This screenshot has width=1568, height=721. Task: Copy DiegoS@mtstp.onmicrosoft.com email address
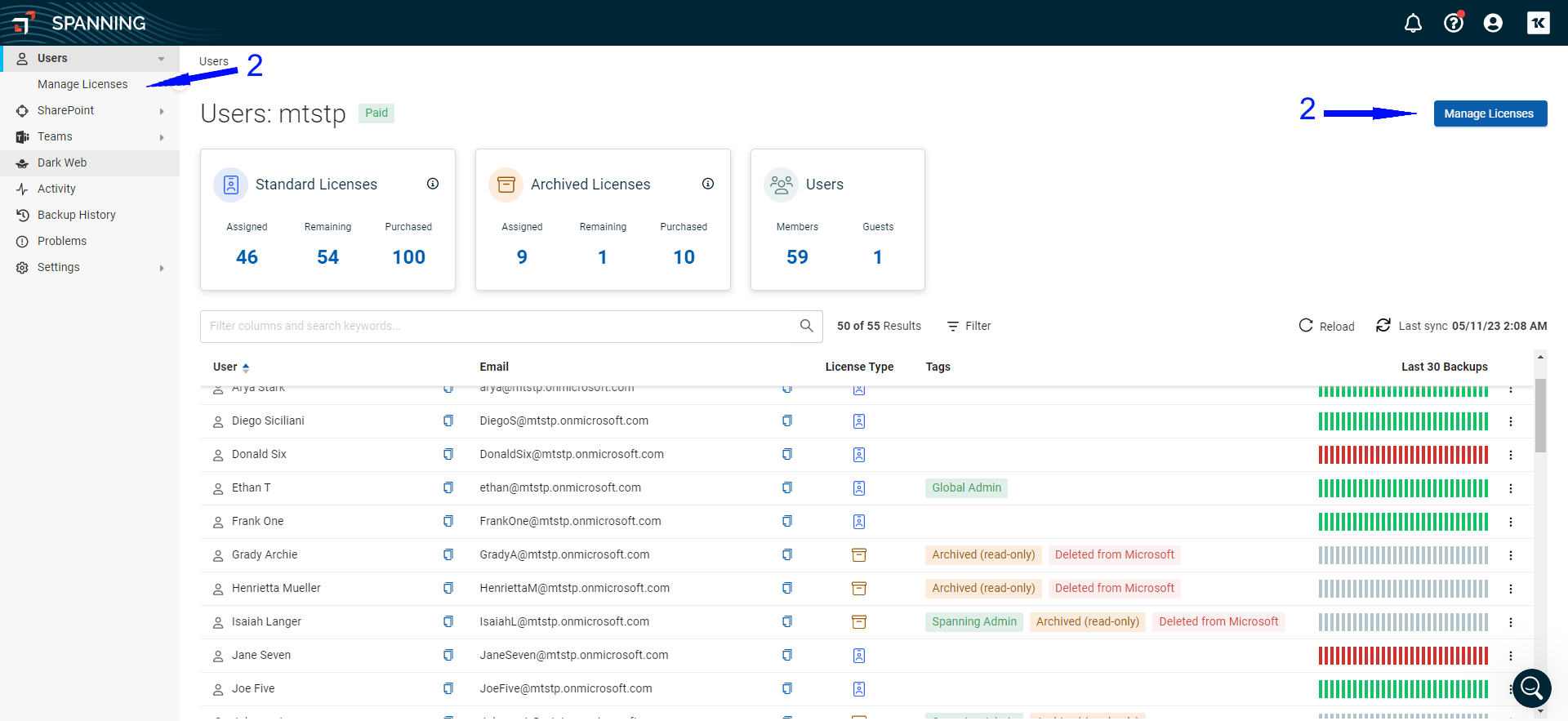tap(787, 421)
